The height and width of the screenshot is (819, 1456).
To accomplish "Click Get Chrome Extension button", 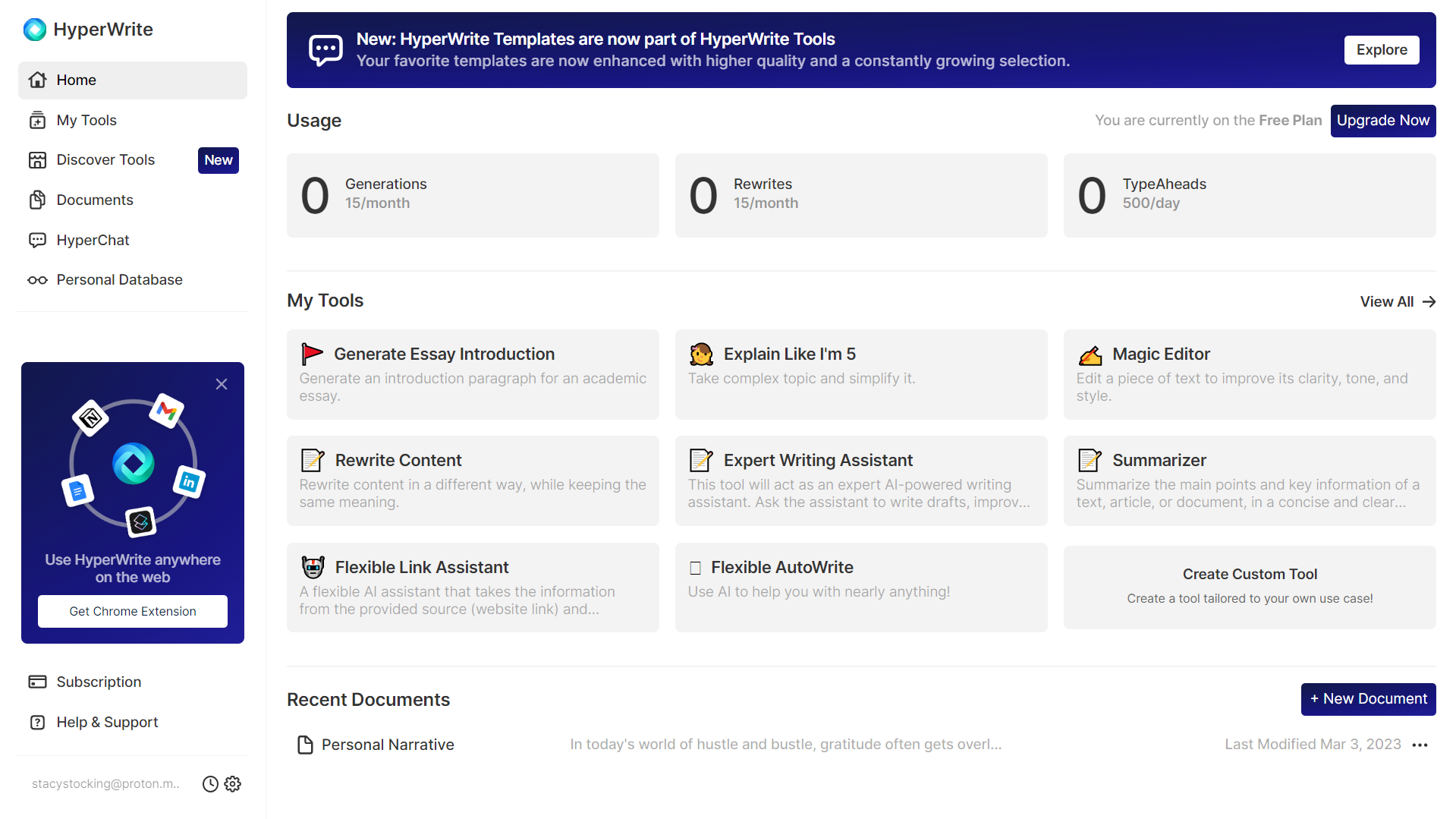I will (x=133, y=612).
